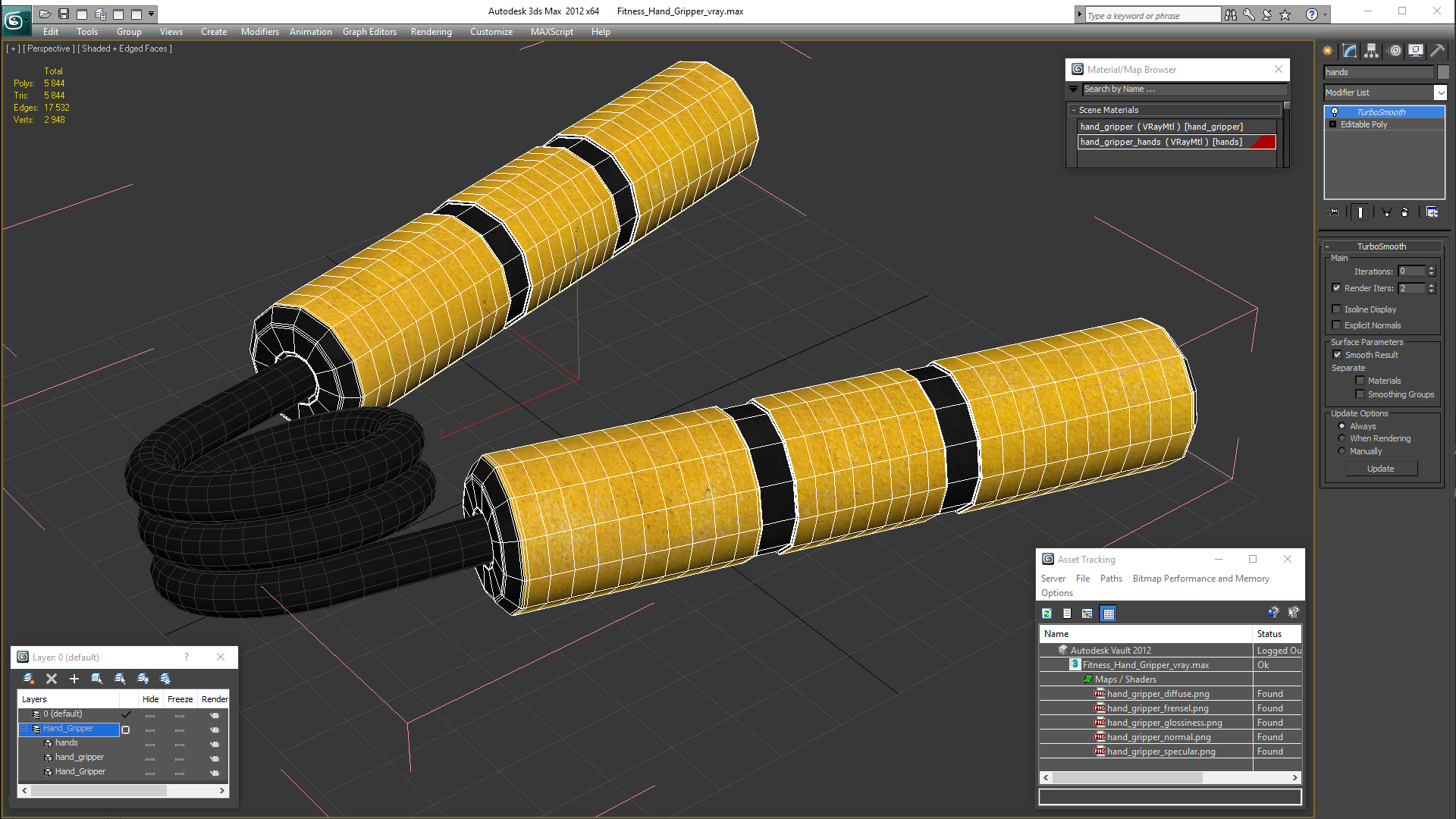
Task: Click Remove modifier from stack trash icon
Action: (x=1404, y=212)
